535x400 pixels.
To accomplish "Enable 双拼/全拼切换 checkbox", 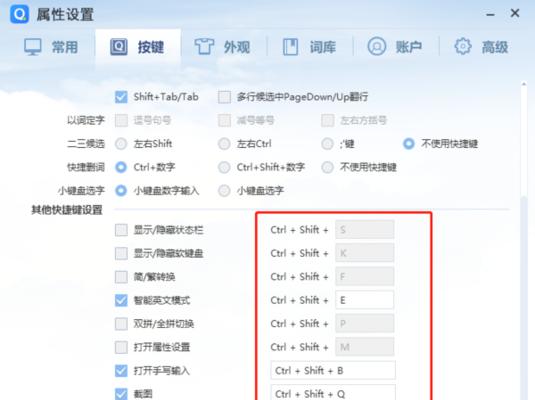I will [121, 324].
